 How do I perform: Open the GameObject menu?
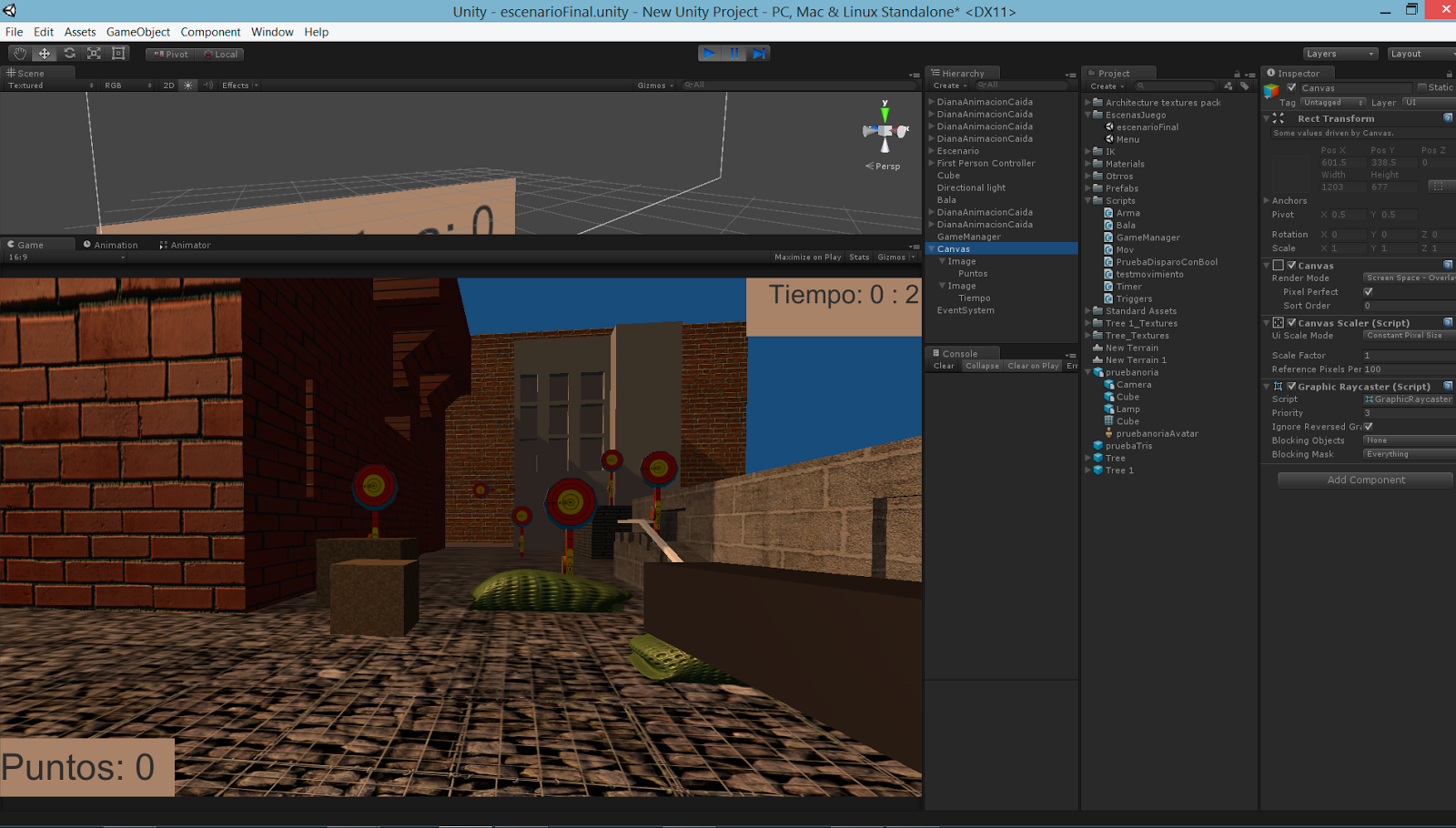(137, 32)
